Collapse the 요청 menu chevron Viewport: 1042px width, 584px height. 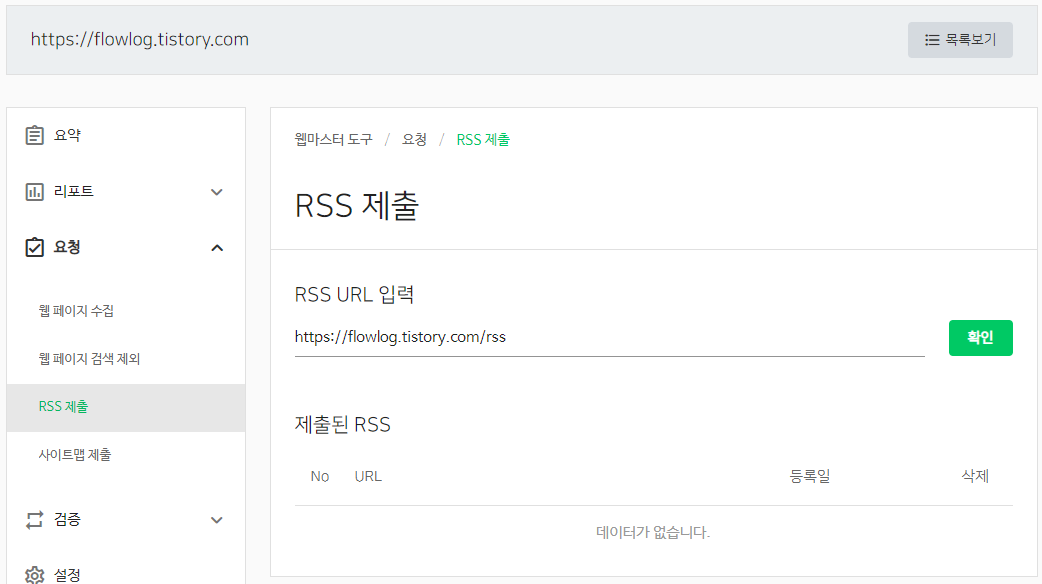click(217, 248)
